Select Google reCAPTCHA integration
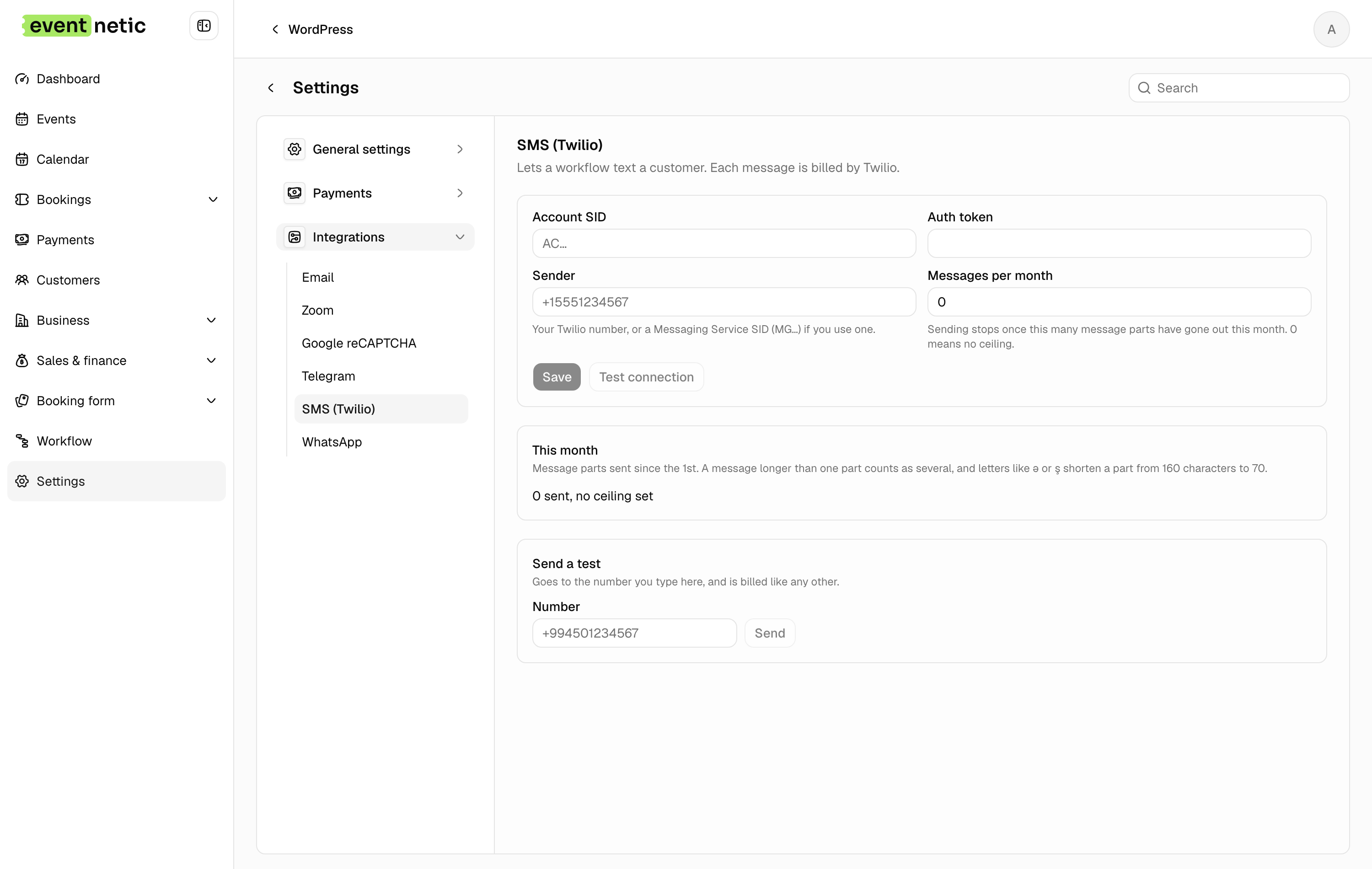Viewport: 1372px width, 869px height. coord(381,343)
